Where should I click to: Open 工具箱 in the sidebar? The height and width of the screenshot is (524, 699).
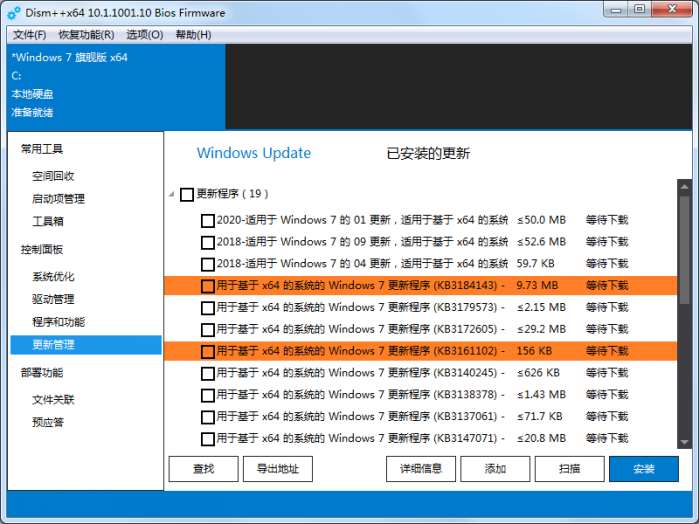[48, 221]
